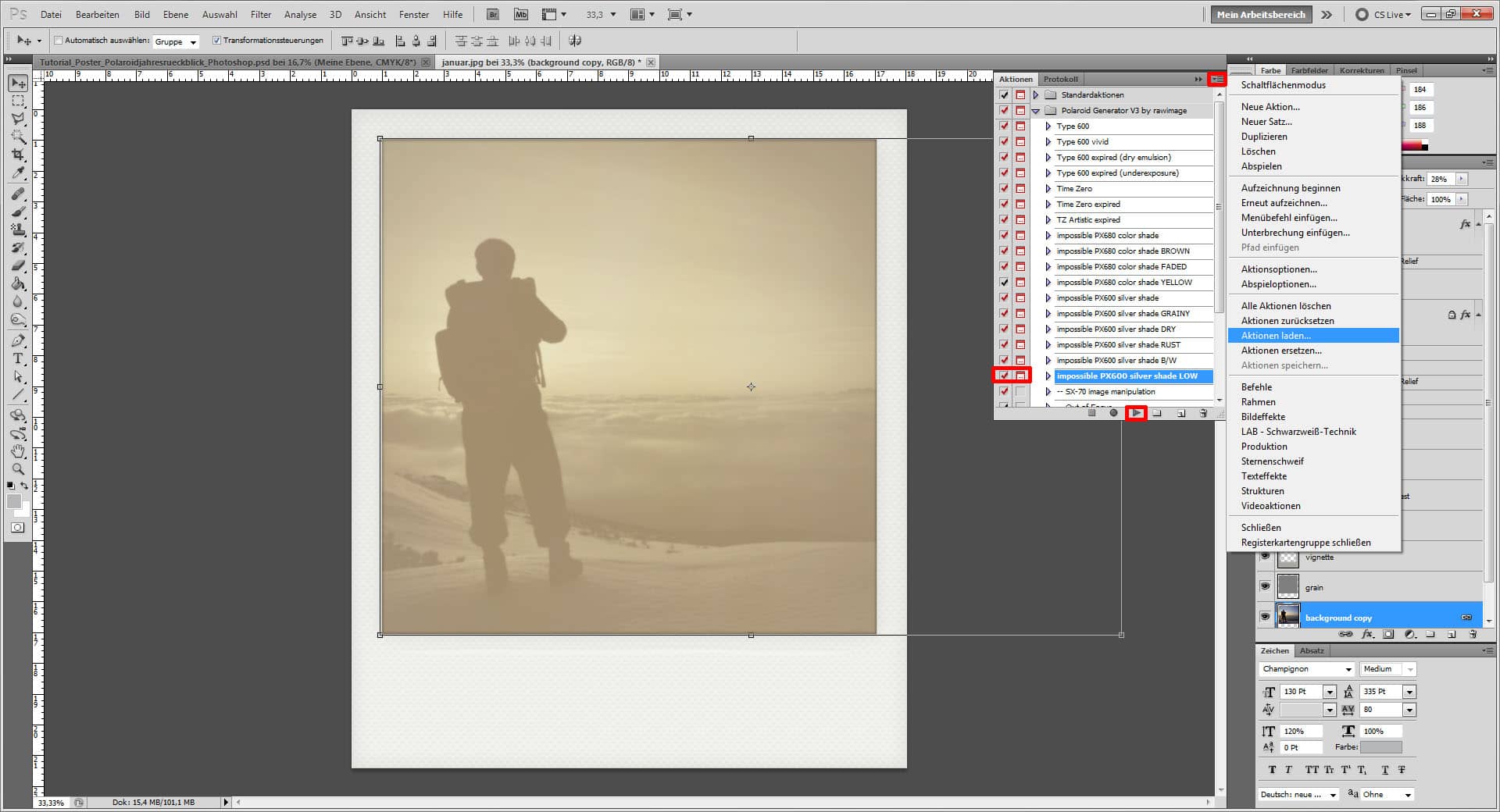Click the Farbe text color swatch
Viewport: 1500px width, 812px height.
coord(1380,747)
